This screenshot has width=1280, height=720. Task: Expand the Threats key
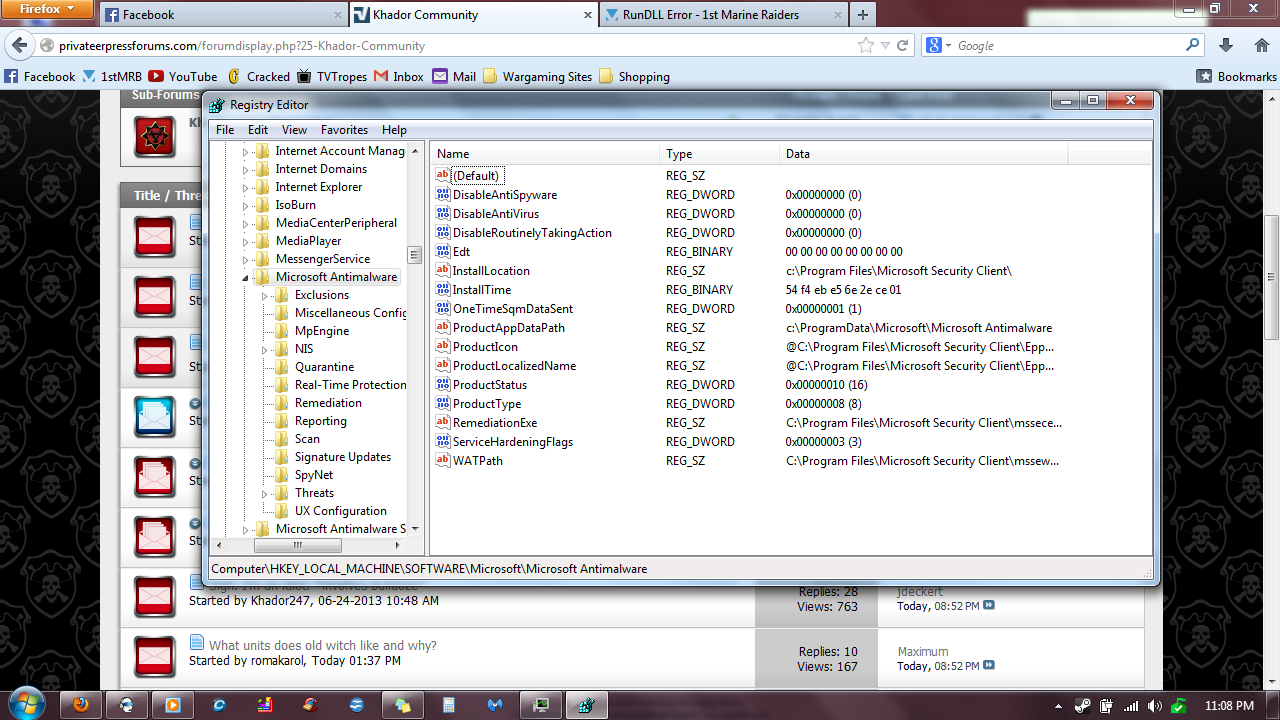[264, 493]
